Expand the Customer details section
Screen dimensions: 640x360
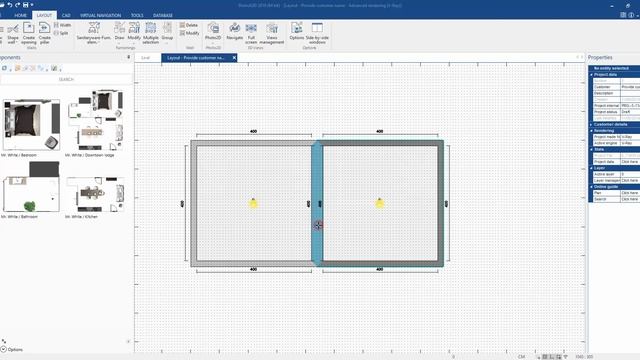point(591,124)
